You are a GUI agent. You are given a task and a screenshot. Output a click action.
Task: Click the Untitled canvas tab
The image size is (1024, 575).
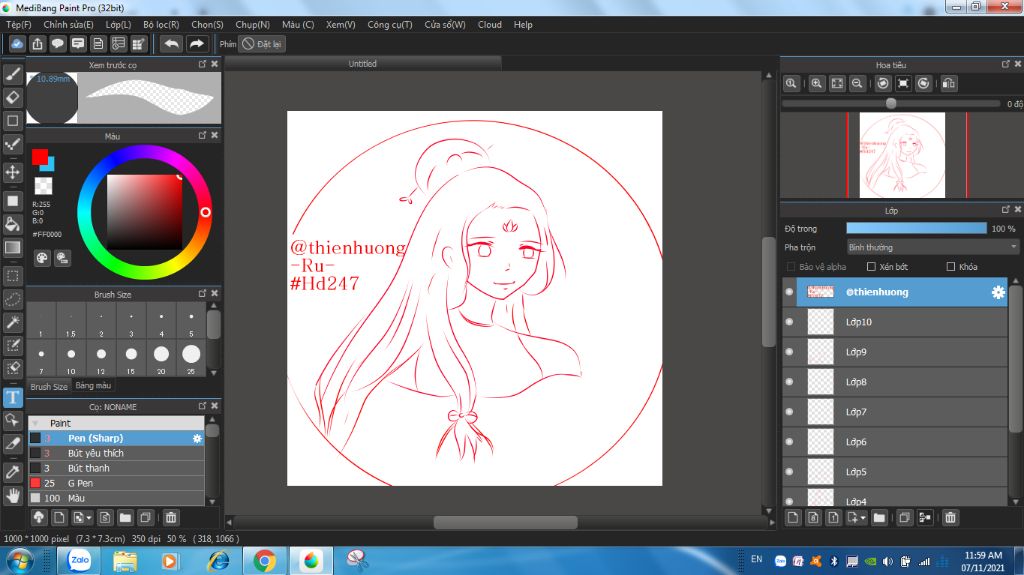click(362, 63)
